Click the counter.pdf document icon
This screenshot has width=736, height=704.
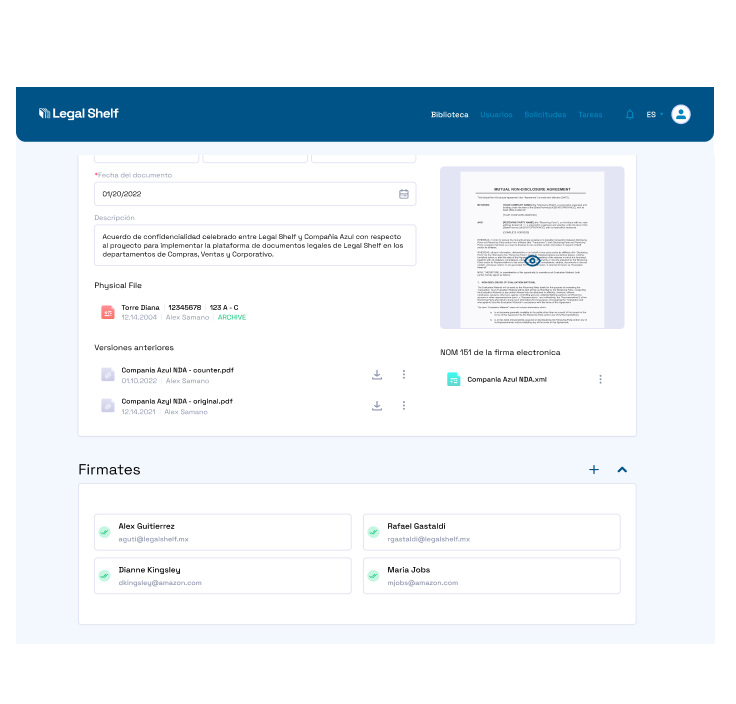coord(108,375)
